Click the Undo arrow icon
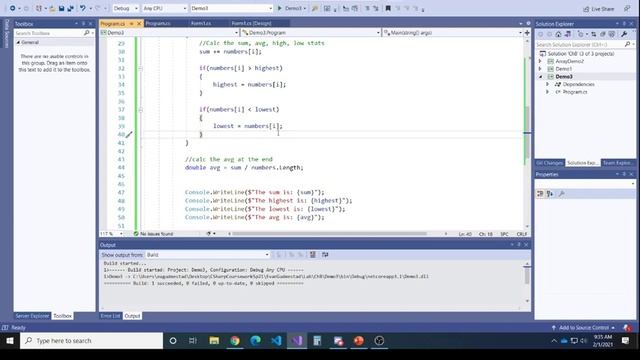Screen dimensions: 640x360 coord(83,8)
